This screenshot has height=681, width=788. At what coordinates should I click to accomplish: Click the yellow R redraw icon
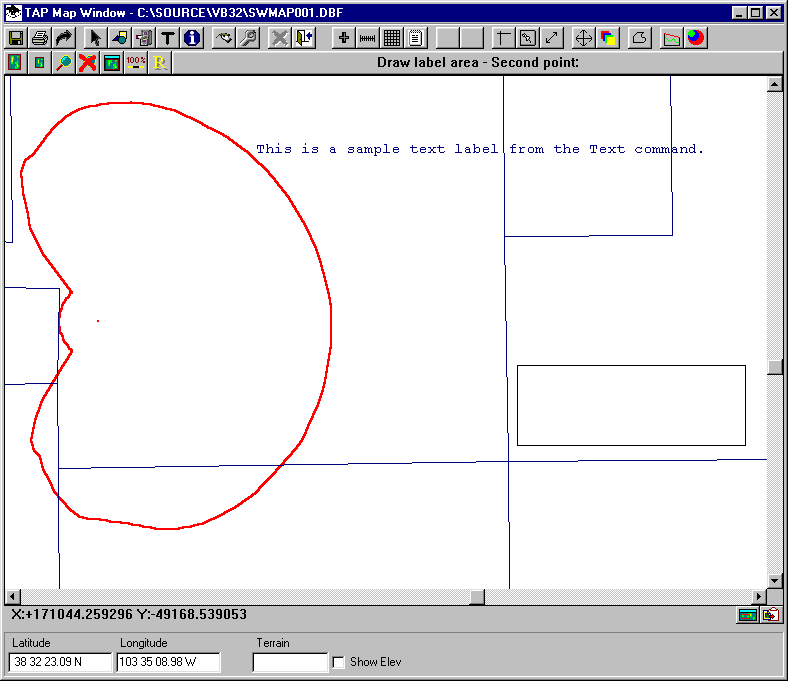pyautogui.click(x=160, y=63)
